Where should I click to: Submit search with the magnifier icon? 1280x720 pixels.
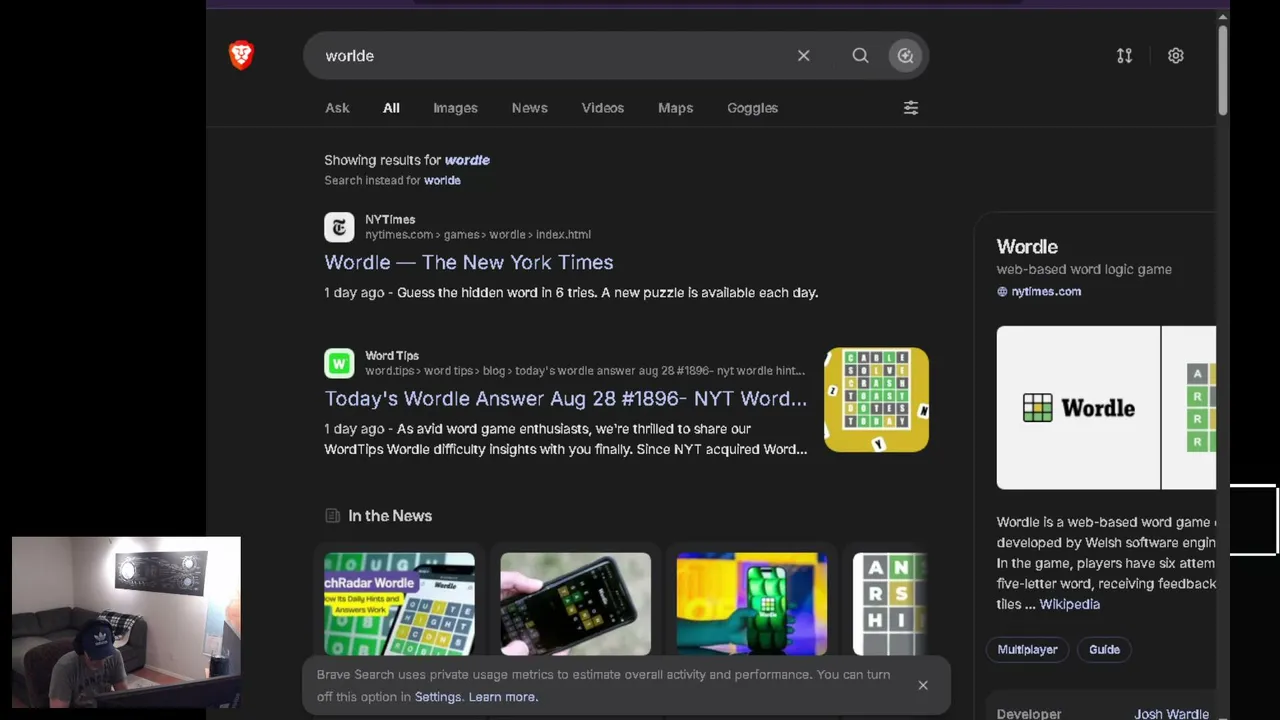point(860,56)
